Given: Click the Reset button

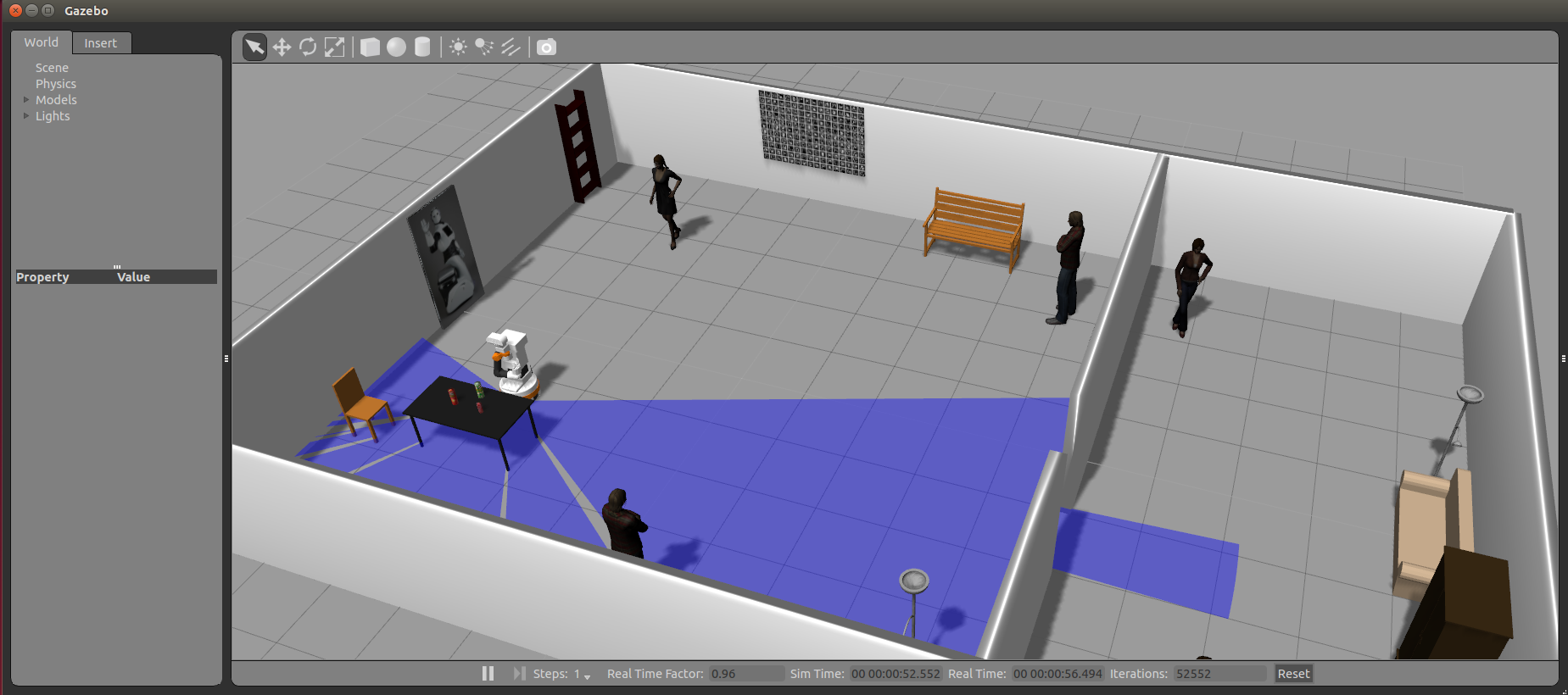Looking at the screenshot, I should 1293,673.
